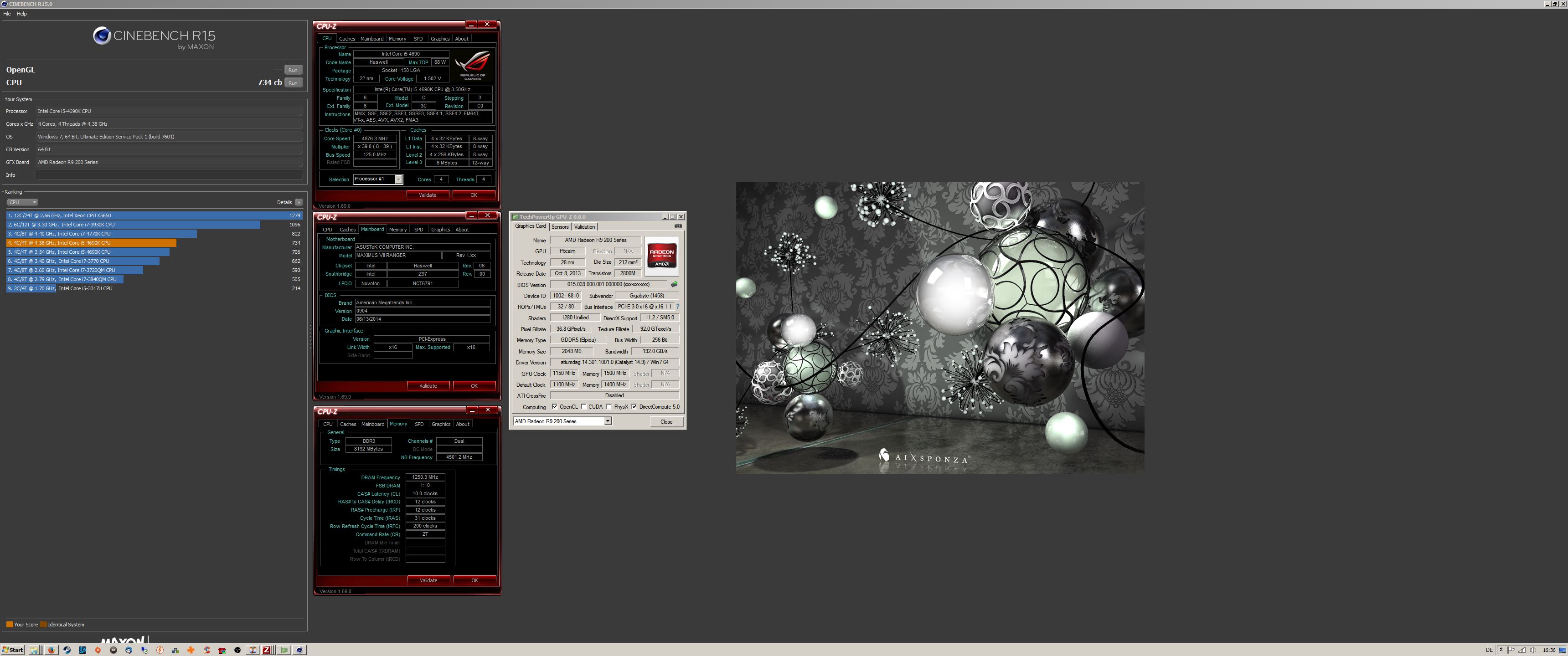The width and height of the screenshot is (1568, 656).
Task: Toggle the OpenCL checkbox in GPU-Z
Action: (x=555, y=406)
